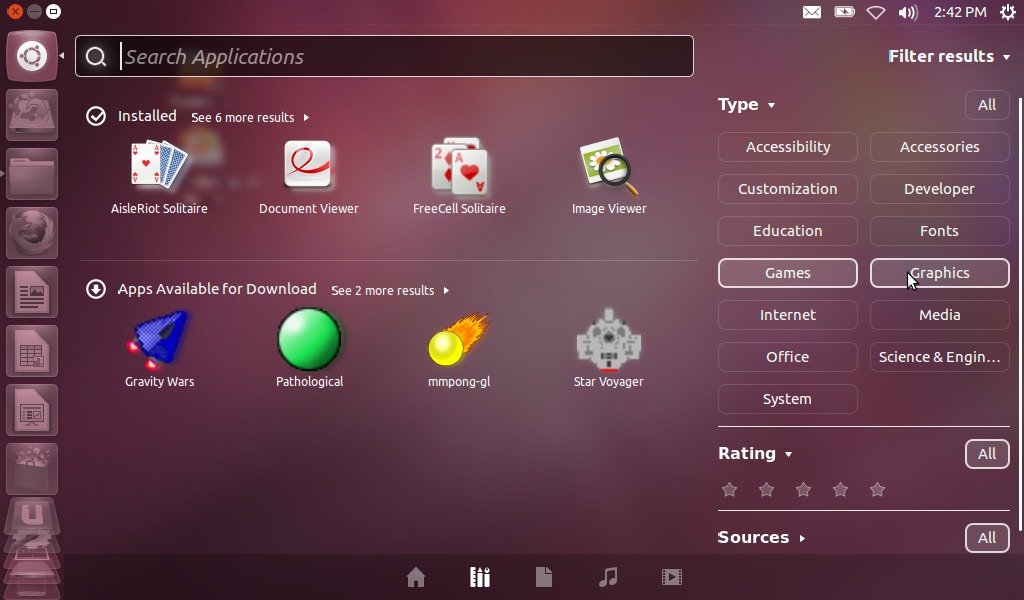Focus the Search Applications field
The image size is (1024, 600).
point(384,56)
